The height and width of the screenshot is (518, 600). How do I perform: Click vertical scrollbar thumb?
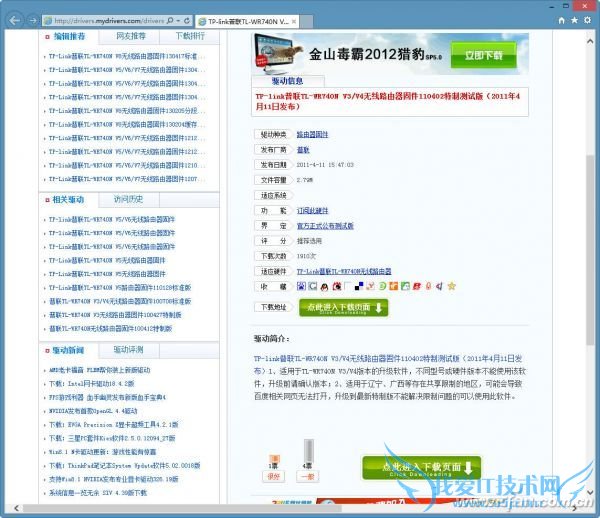pyautogui.click(x=590, y=250)
